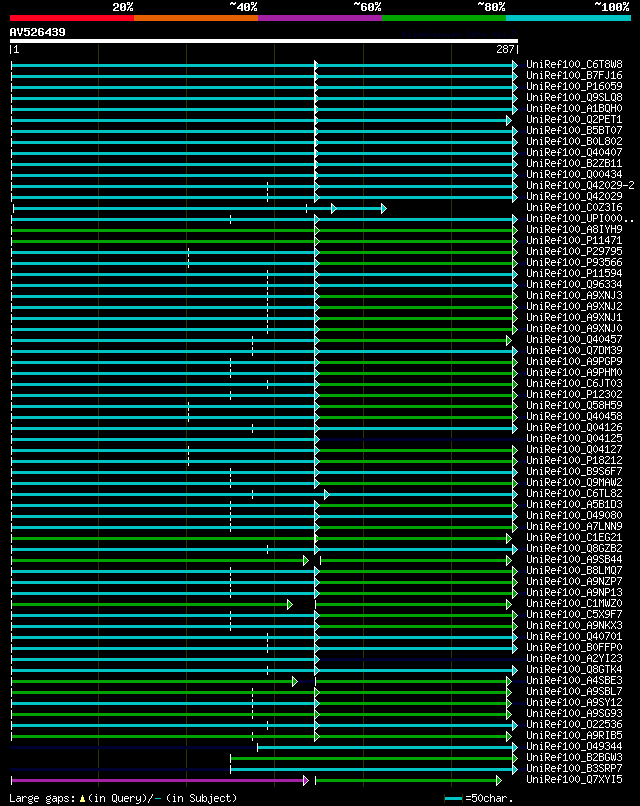Click the UniRef100_C5X9F7 label
Image resolution: width=640 pixels, height=806 pixels.
click(574, 615)
